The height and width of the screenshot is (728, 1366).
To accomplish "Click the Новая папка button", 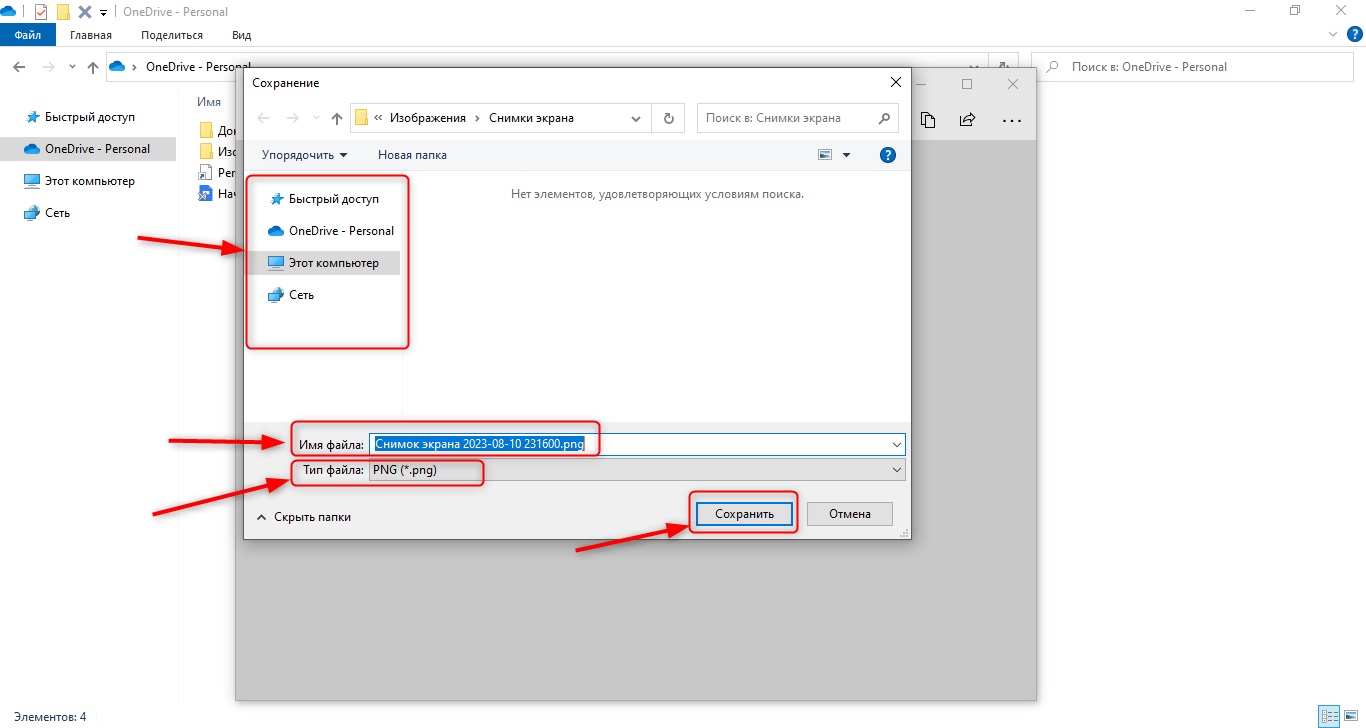I will coord(412,155).
